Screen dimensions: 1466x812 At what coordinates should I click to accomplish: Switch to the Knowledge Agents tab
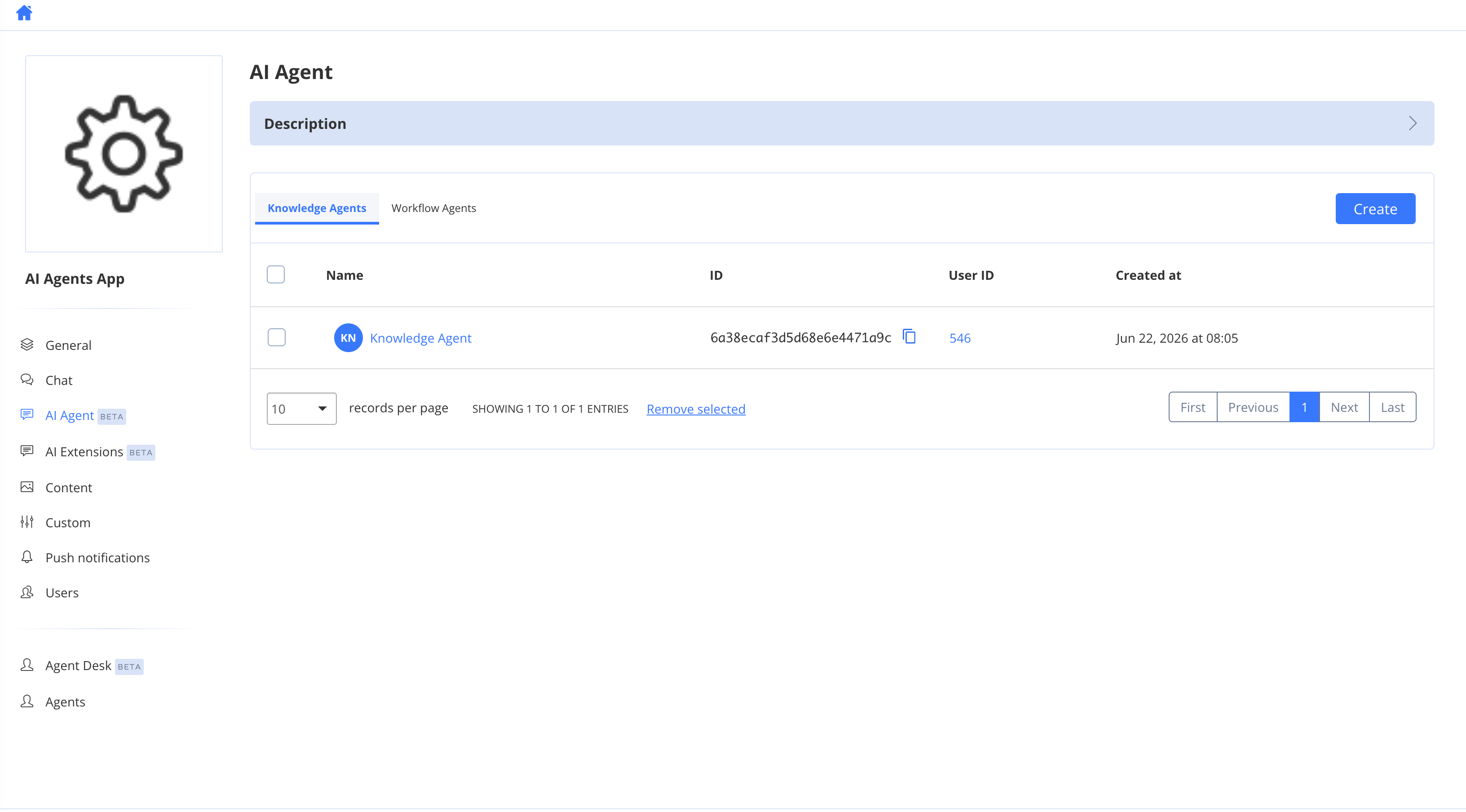pos(317,208)
